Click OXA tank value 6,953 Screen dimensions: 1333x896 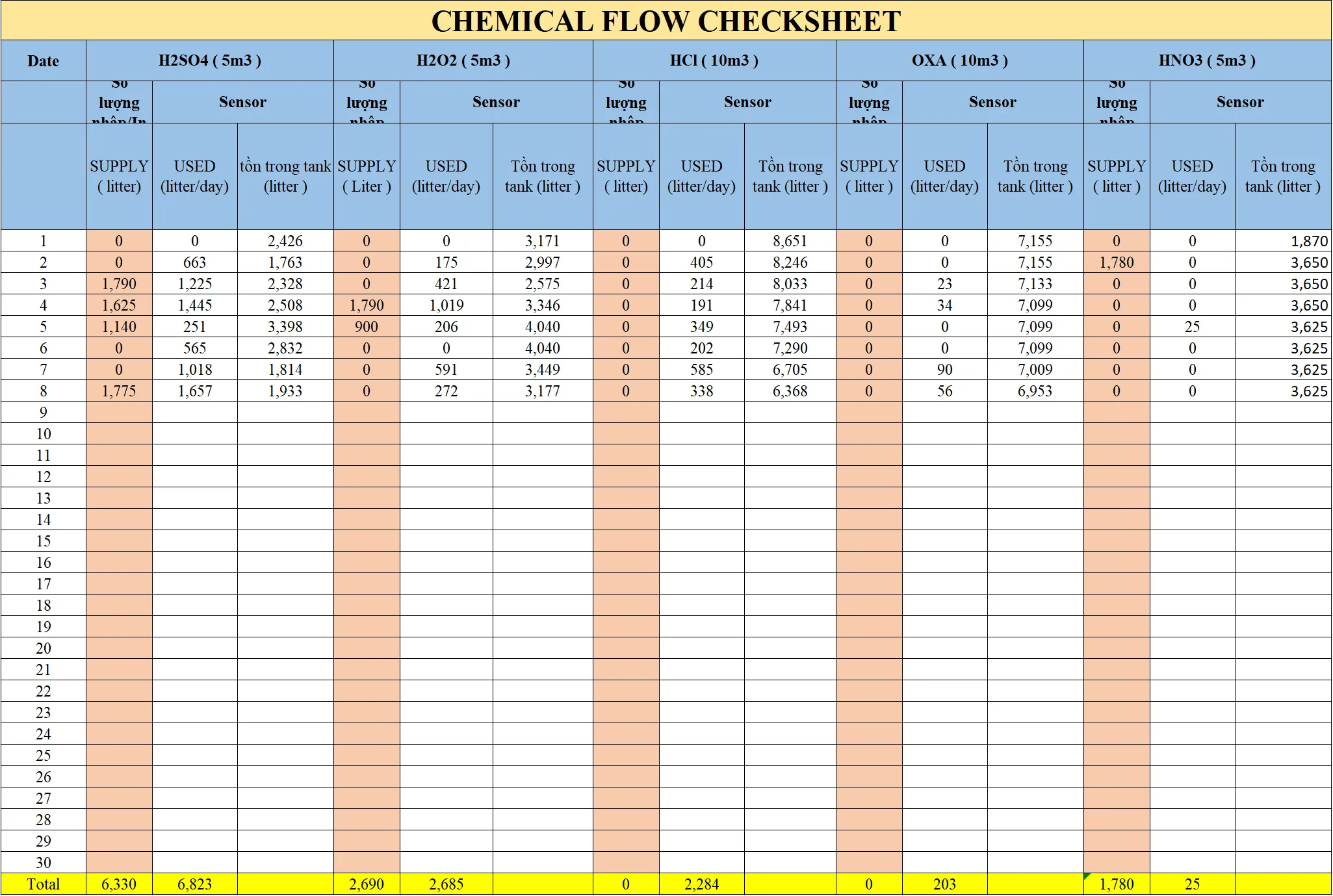[x=1035, y=391]
